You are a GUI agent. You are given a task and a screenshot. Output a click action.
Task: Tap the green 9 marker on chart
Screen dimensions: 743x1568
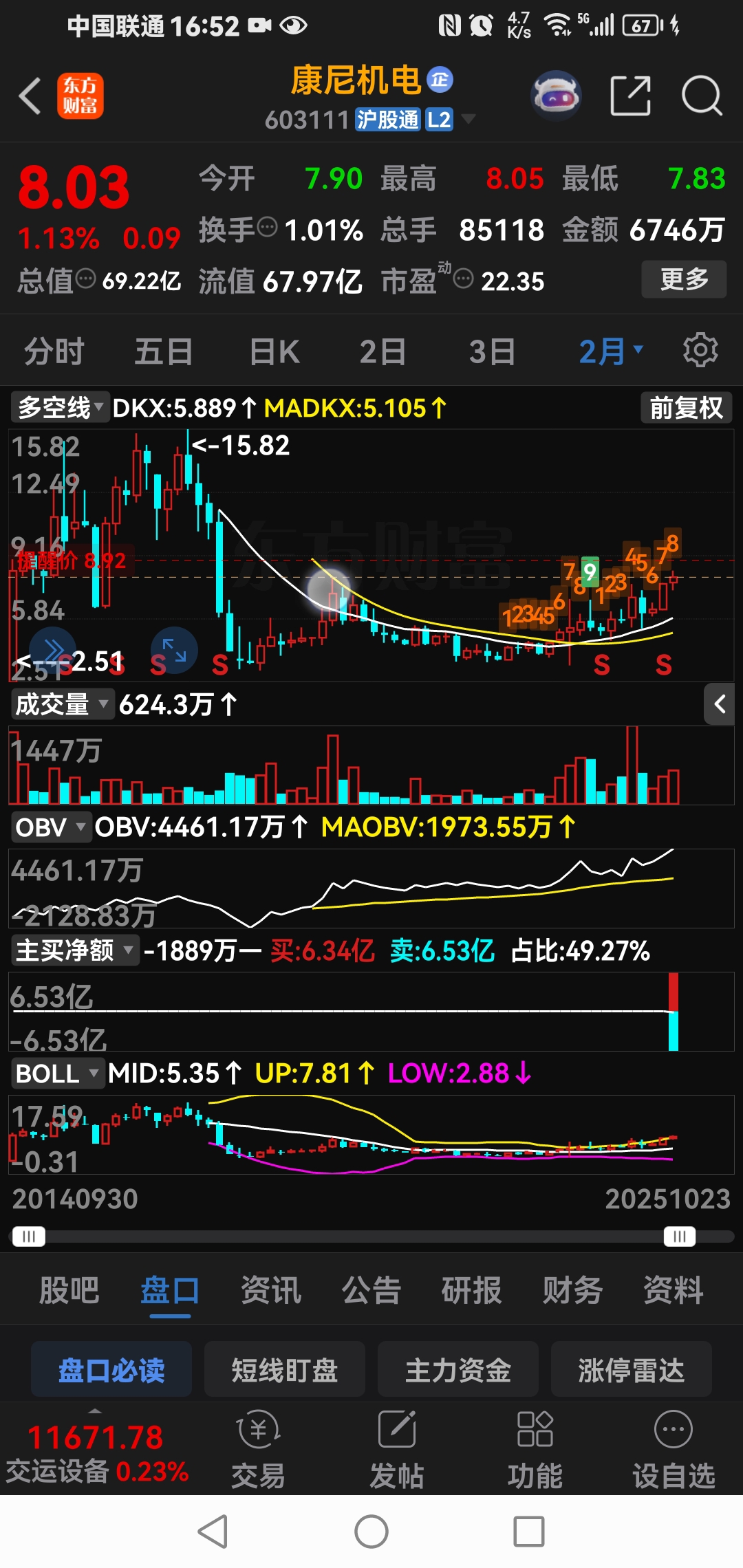pos(590,571)
